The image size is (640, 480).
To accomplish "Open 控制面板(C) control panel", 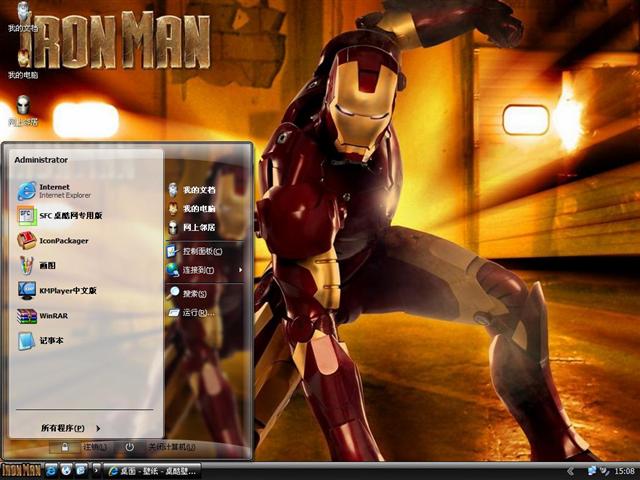I will pos(195,251).
